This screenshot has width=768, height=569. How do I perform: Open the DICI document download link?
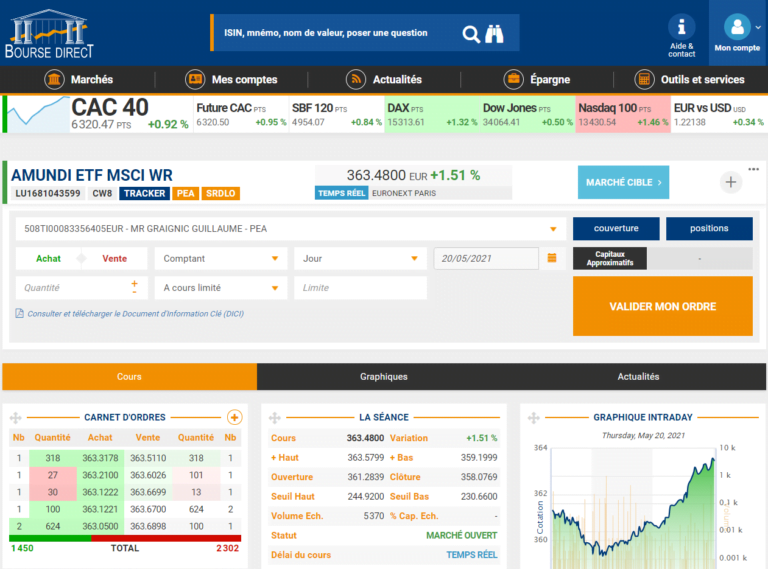pos(135,314)
